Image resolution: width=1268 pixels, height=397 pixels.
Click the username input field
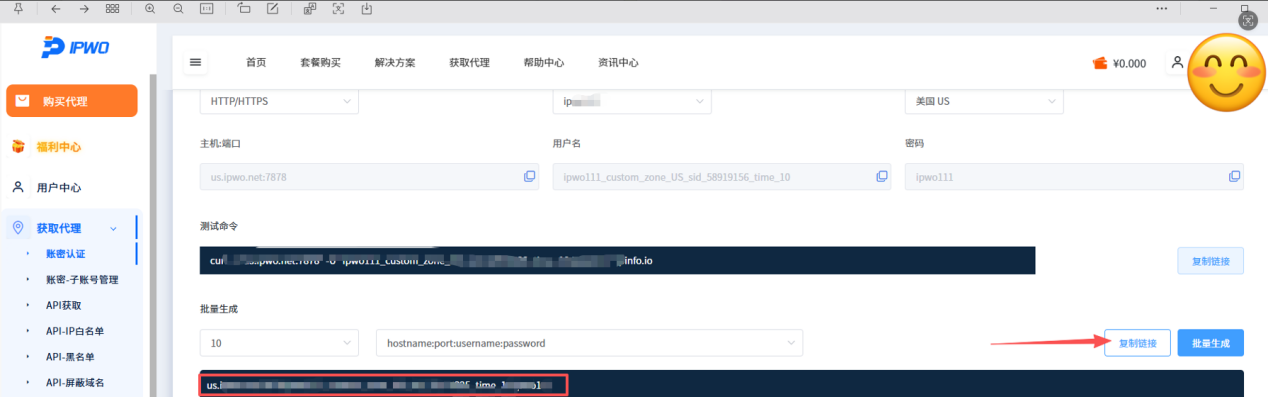[723, 177]
